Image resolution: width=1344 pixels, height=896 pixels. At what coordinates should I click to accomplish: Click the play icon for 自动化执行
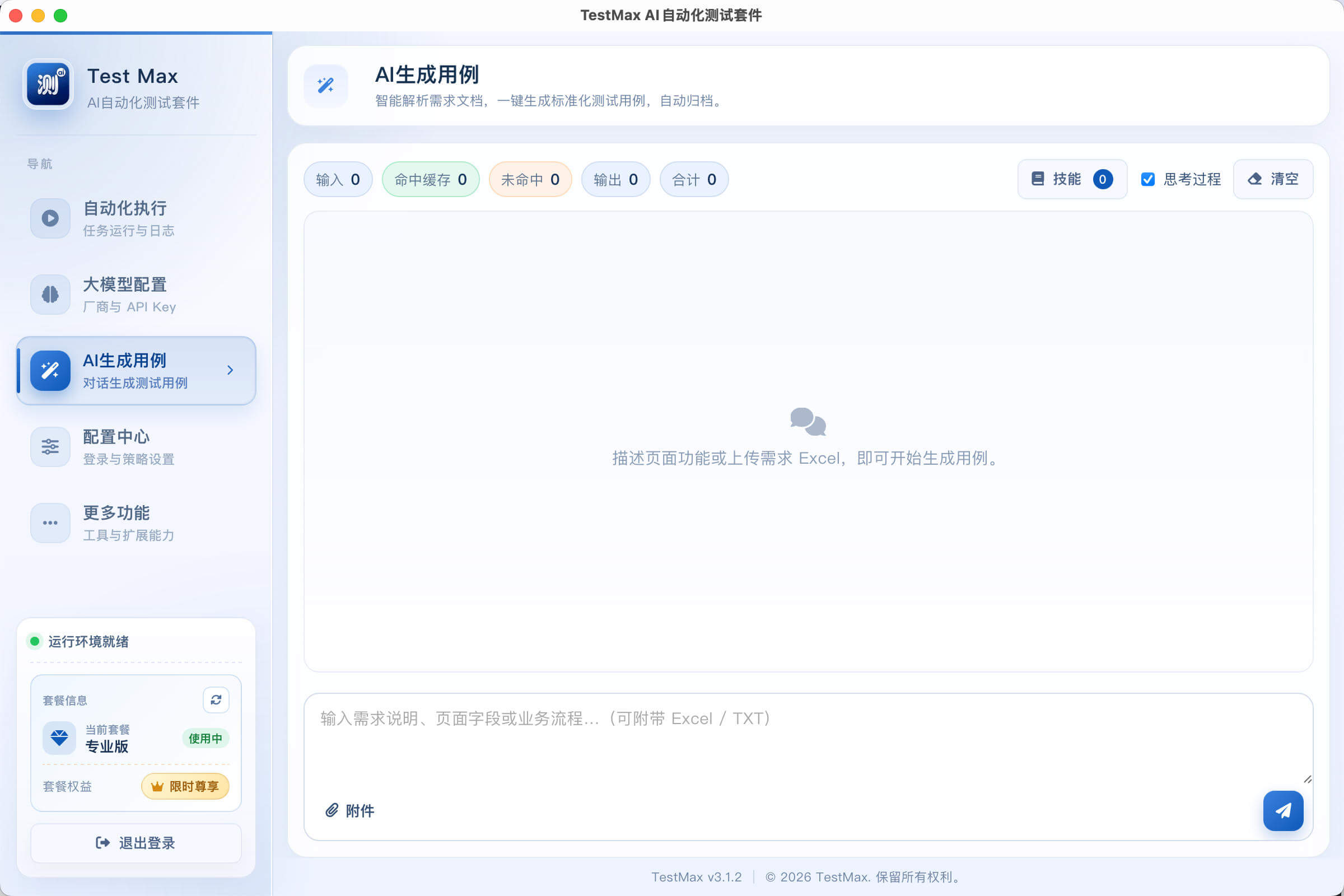[50, 218]
